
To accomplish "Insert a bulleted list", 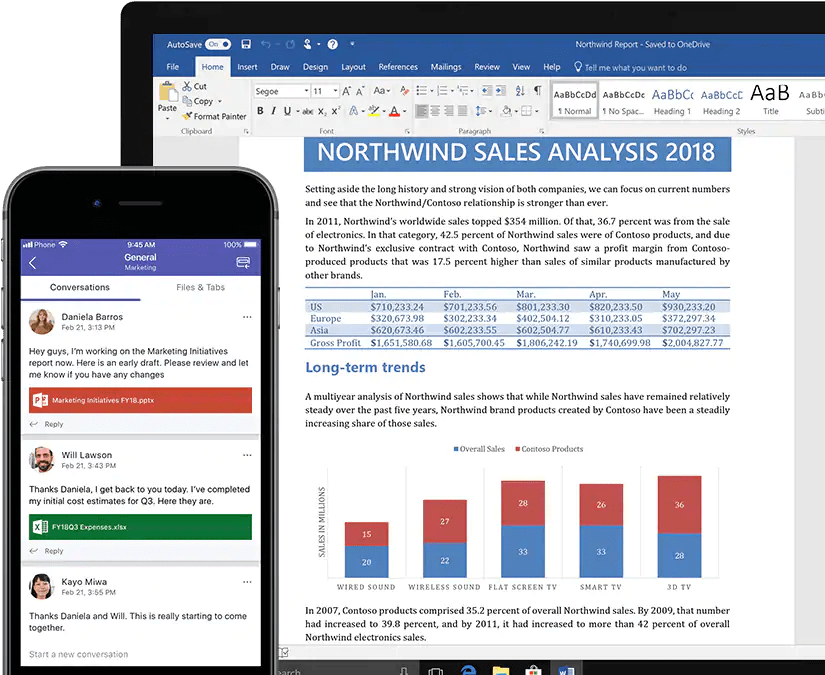I will 421,91.
